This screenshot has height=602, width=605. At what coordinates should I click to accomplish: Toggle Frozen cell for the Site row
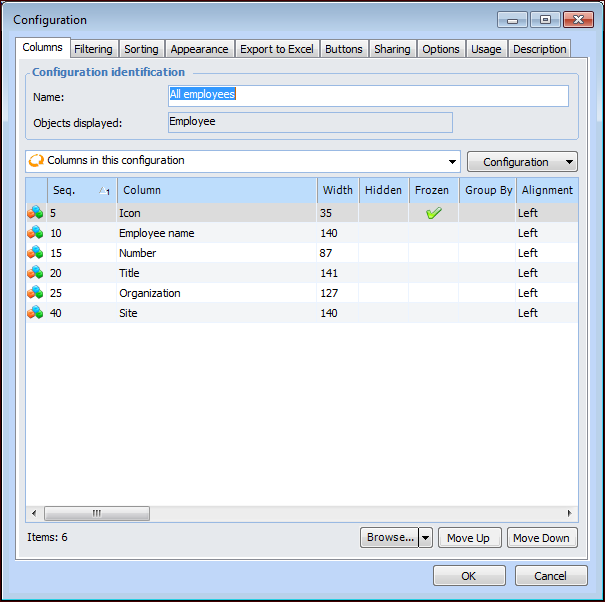pyautogui.click(x=434, y=313)
